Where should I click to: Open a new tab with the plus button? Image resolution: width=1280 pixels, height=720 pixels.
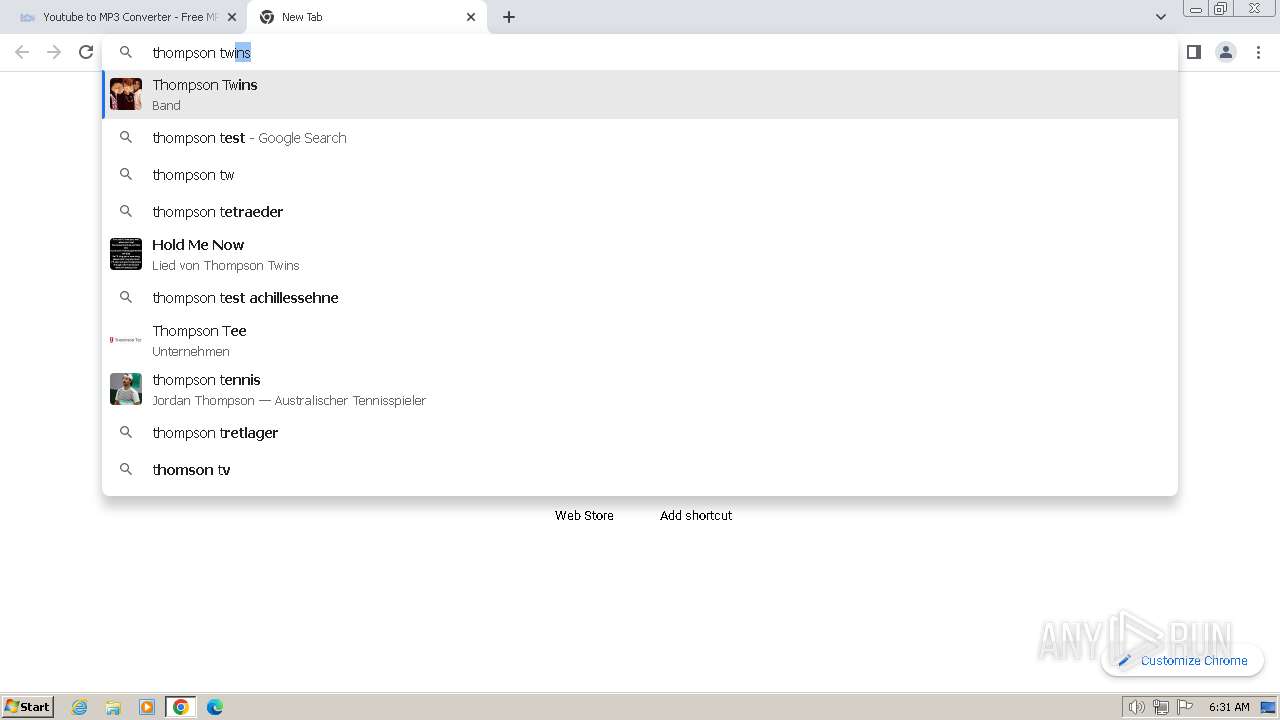[x=509, y=17]
